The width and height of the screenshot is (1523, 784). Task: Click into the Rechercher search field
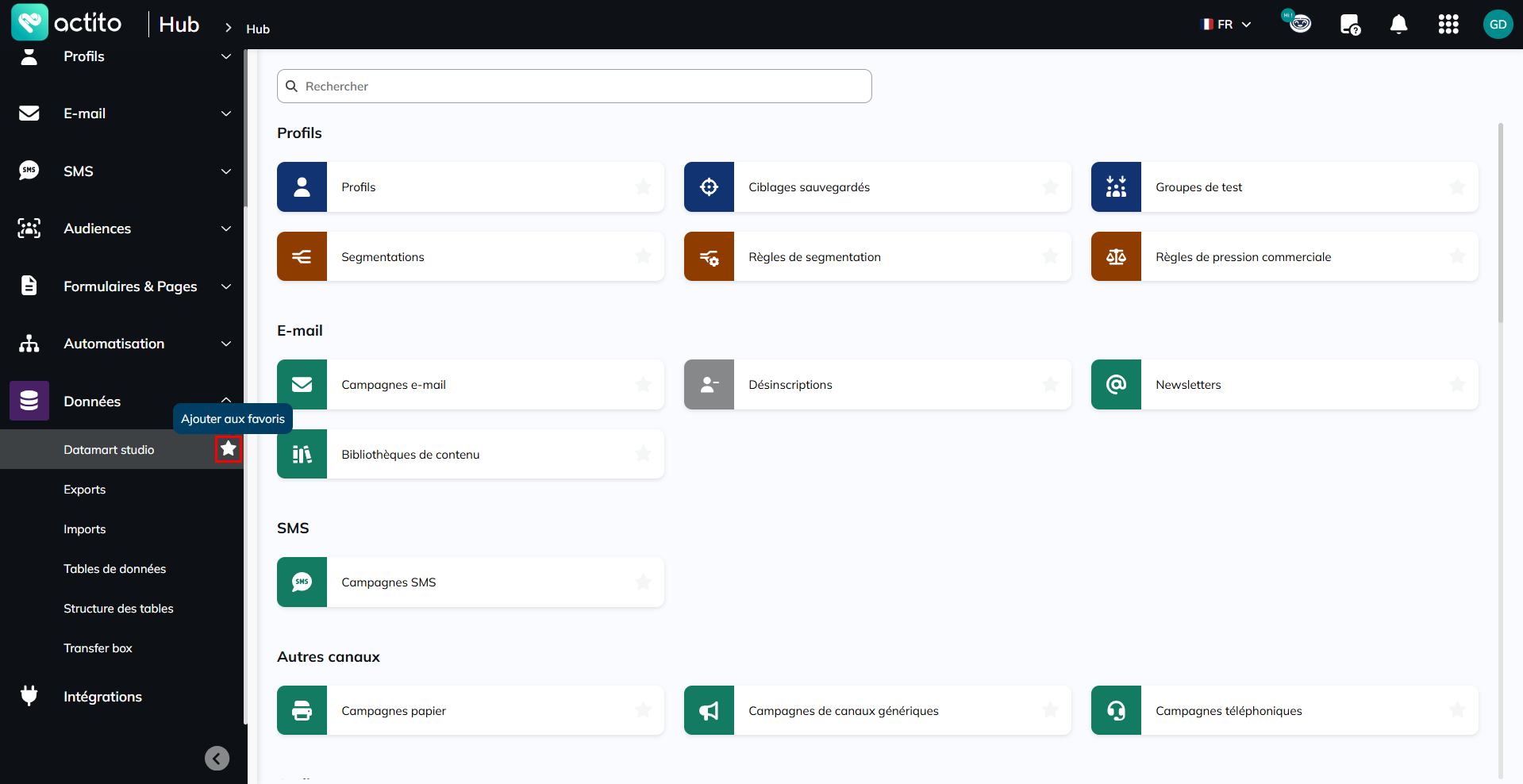(574, 86)
